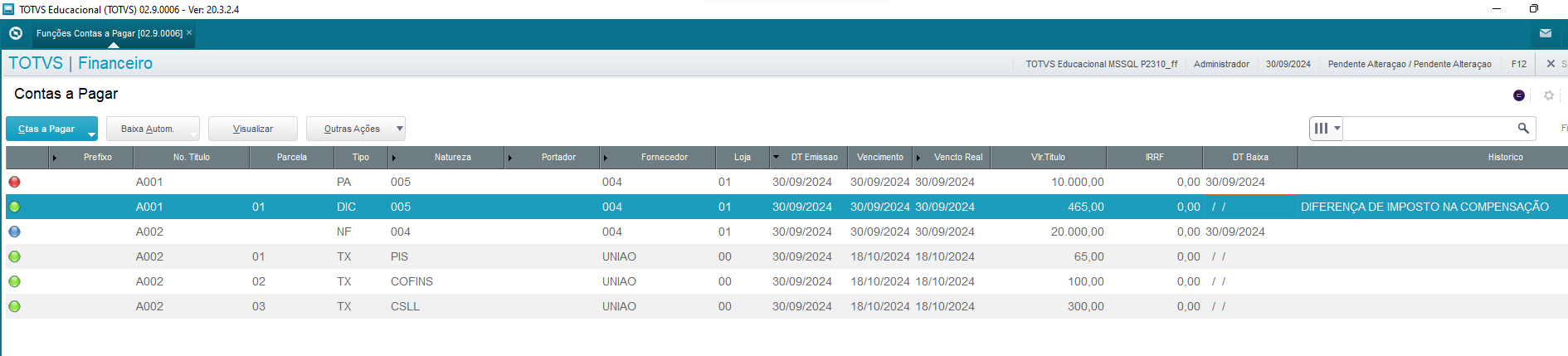Viewport: 1568px width, 356px height.
Task: Click the DT Baixa column header
Action: click(1250, 157)
